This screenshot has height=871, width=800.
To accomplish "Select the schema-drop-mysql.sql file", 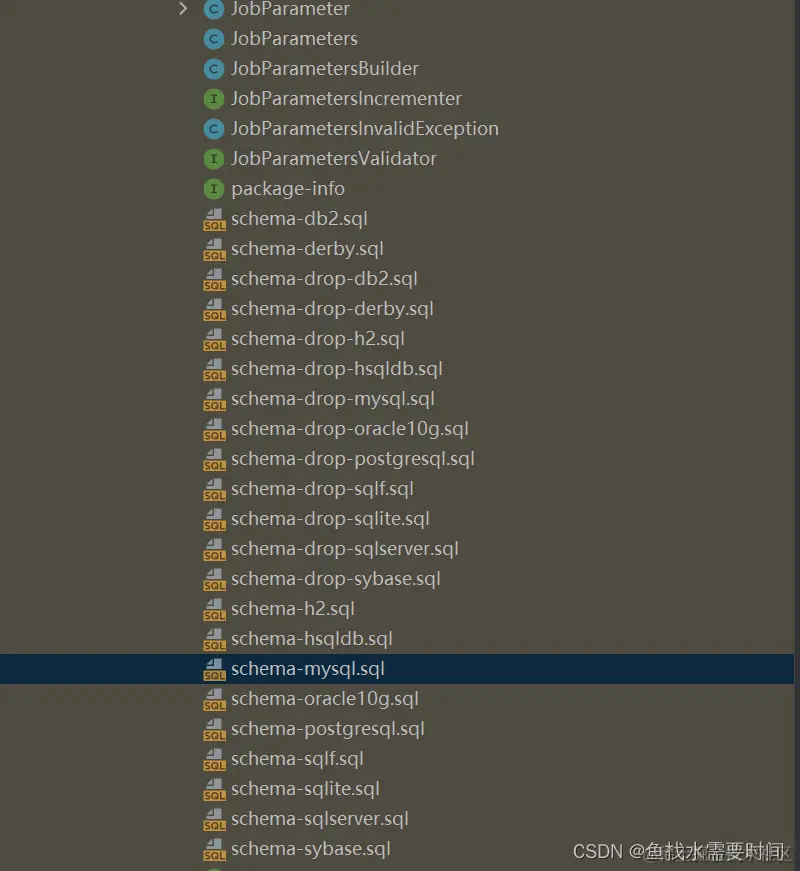I will click(x=333, y=399).
